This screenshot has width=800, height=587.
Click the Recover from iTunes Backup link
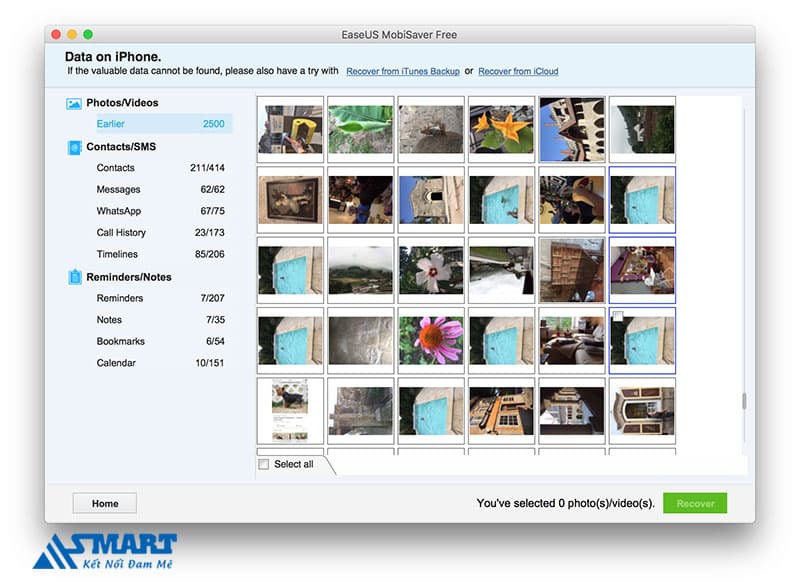402,72
